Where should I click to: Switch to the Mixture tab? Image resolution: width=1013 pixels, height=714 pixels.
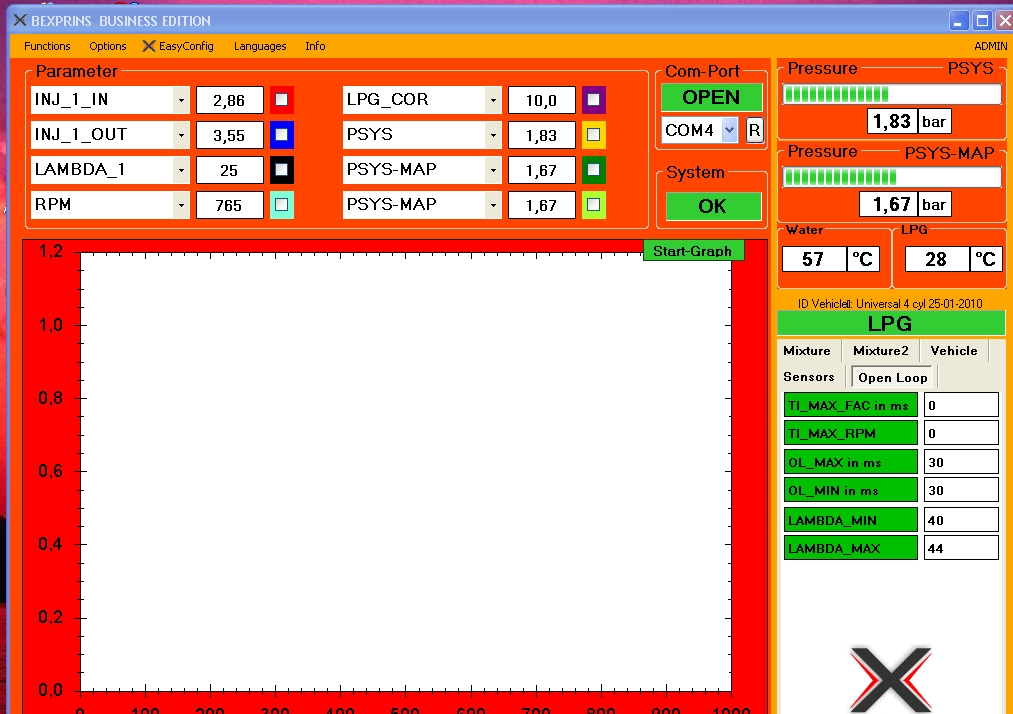807,351
